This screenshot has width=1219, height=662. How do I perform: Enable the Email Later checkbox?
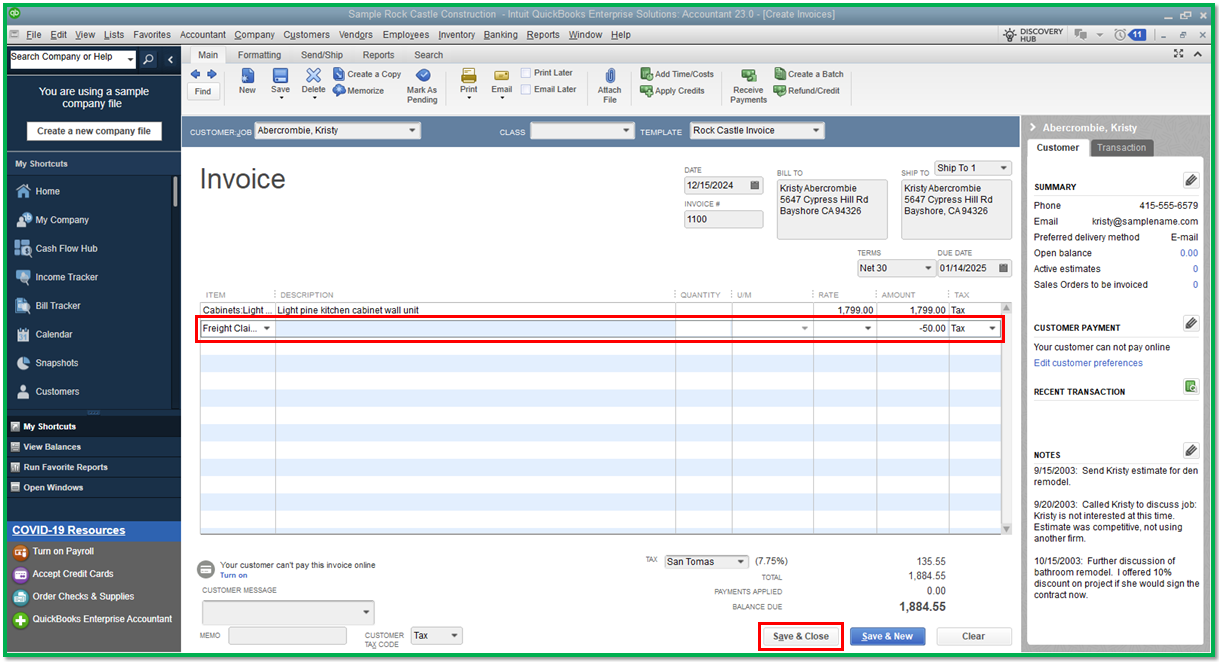click(x=526, y=89)
